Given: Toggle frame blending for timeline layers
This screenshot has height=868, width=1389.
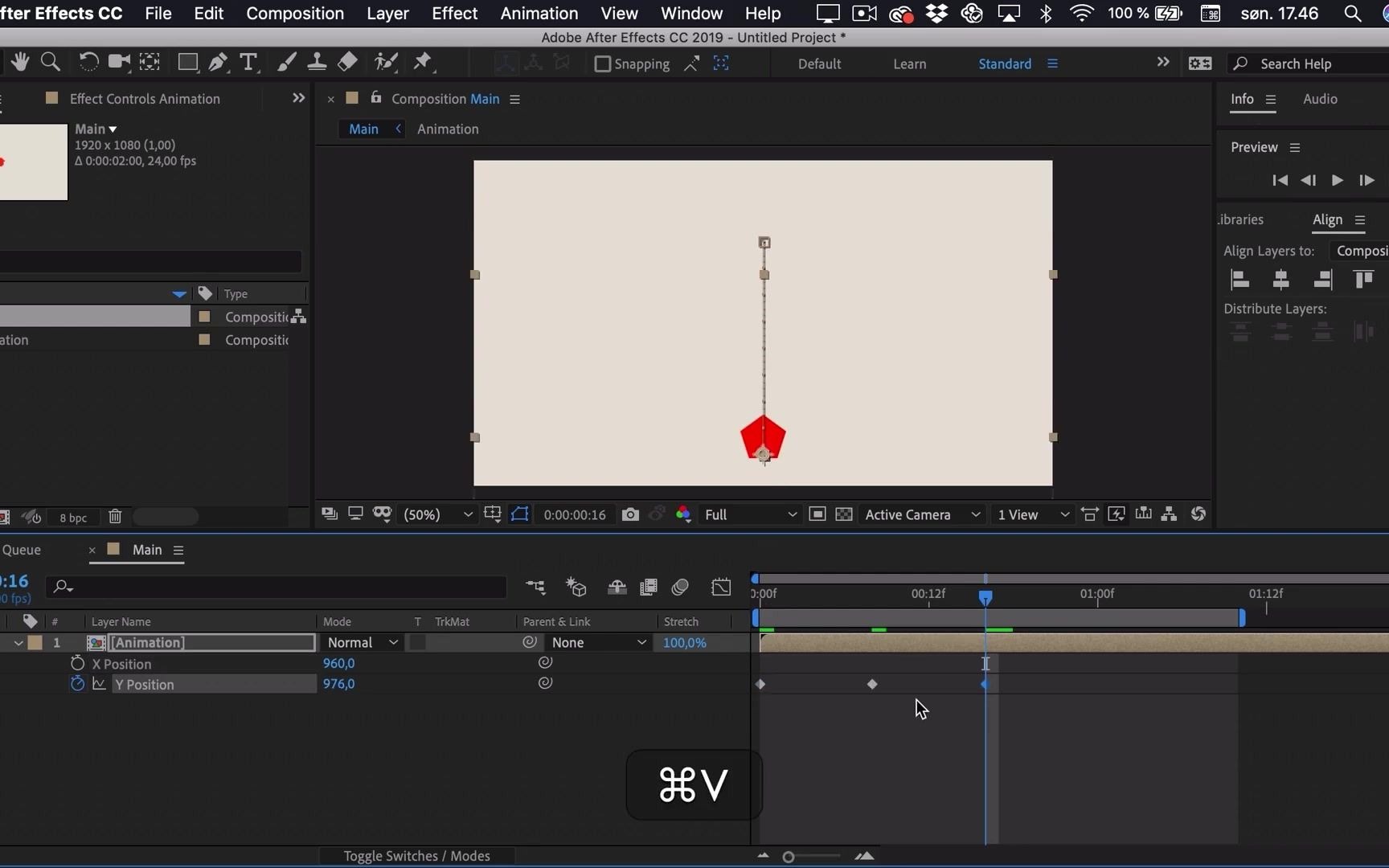Looking at the screenshot, I should click(x=648, y=588).
